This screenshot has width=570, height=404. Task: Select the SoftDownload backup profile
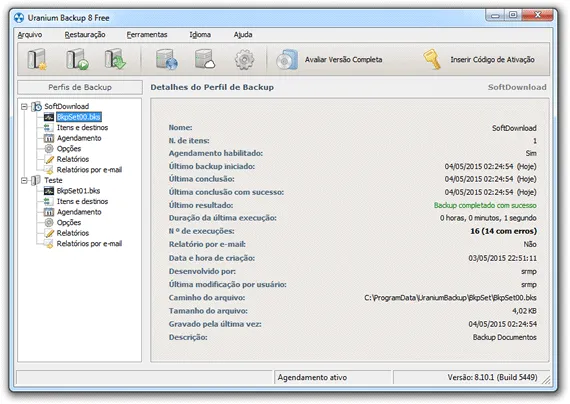(67, 106)
